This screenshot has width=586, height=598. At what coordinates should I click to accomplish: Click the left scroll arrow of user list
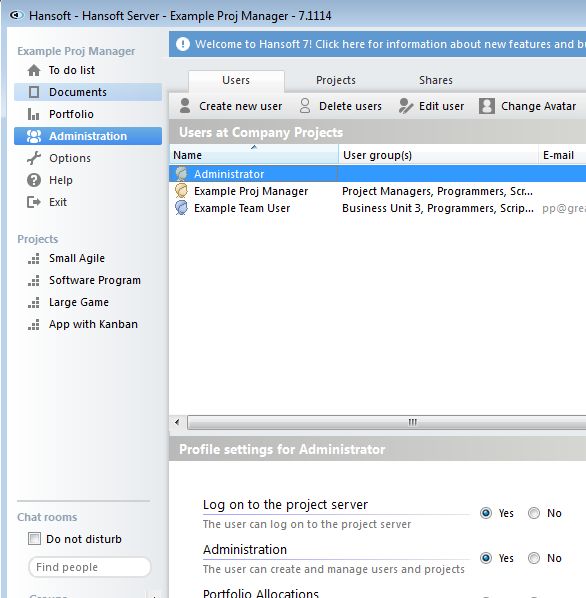177,422
